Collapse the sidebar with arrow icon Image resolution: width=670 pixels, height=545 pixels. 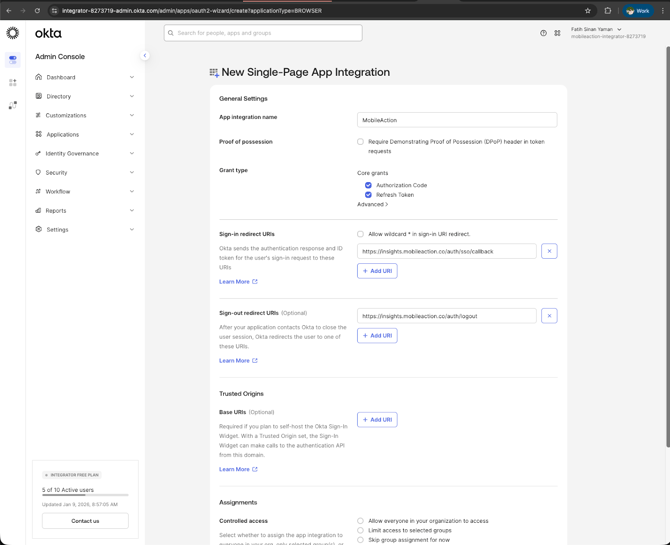point(145,56)
